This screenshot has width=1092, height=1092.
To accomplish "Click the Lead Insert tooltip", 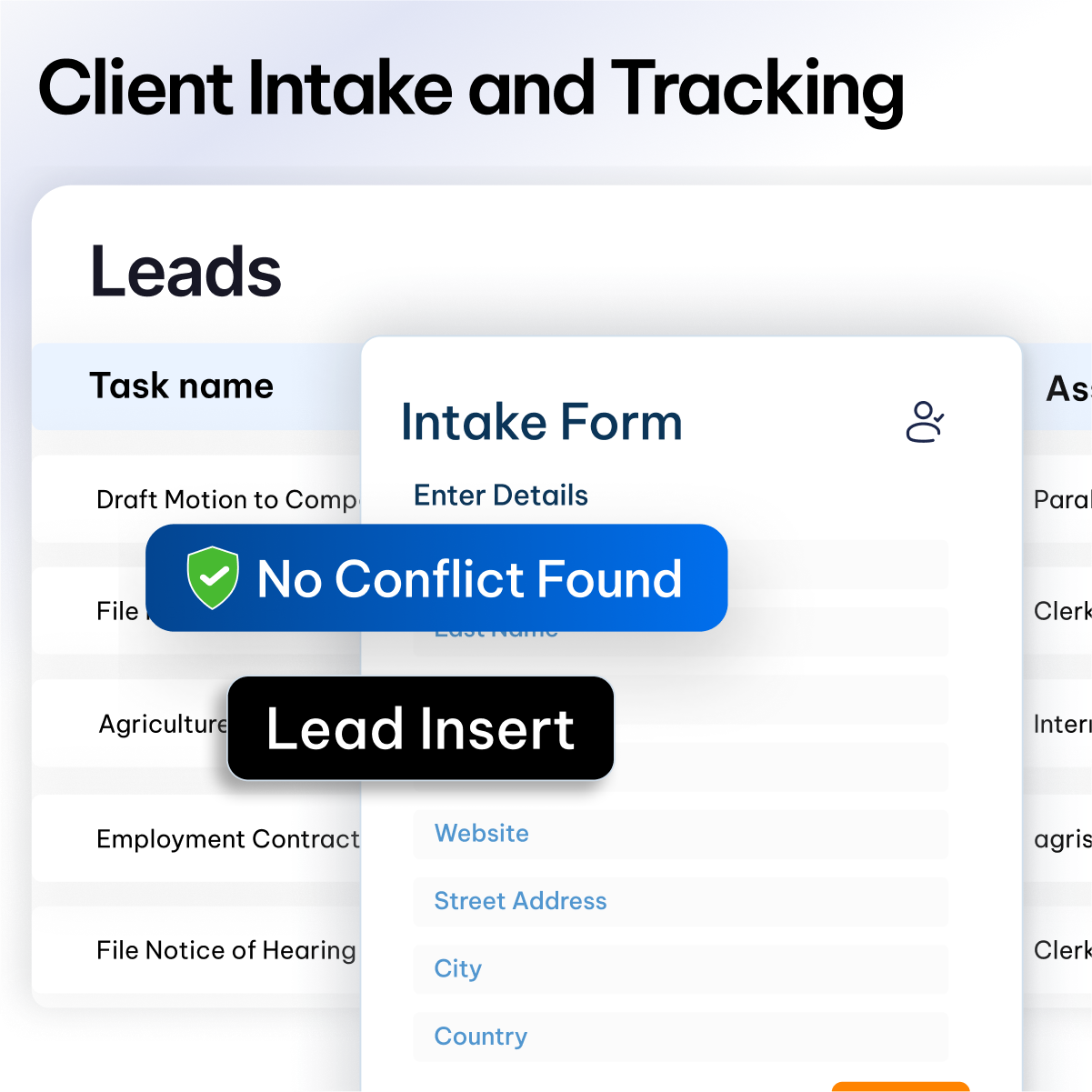I will coord(420,728).
